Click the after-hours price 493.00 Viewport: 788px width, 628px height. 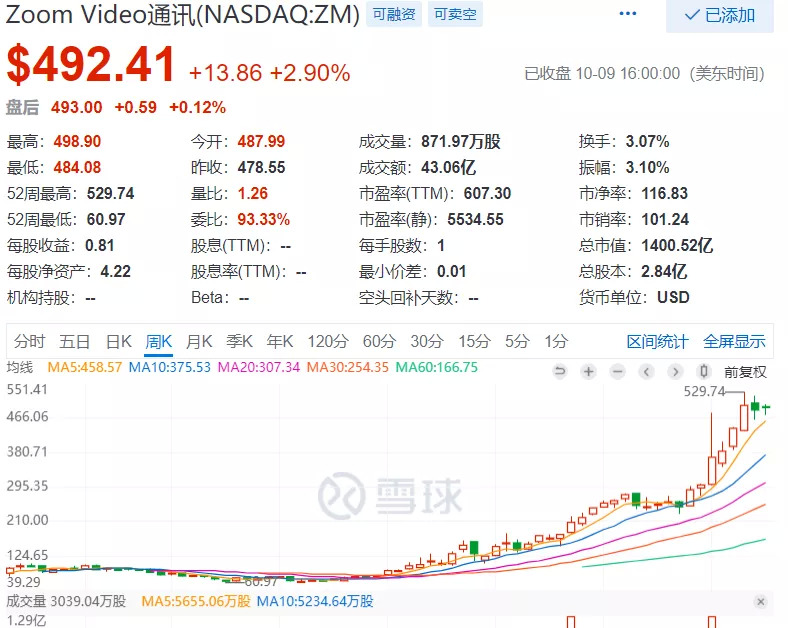76,107
